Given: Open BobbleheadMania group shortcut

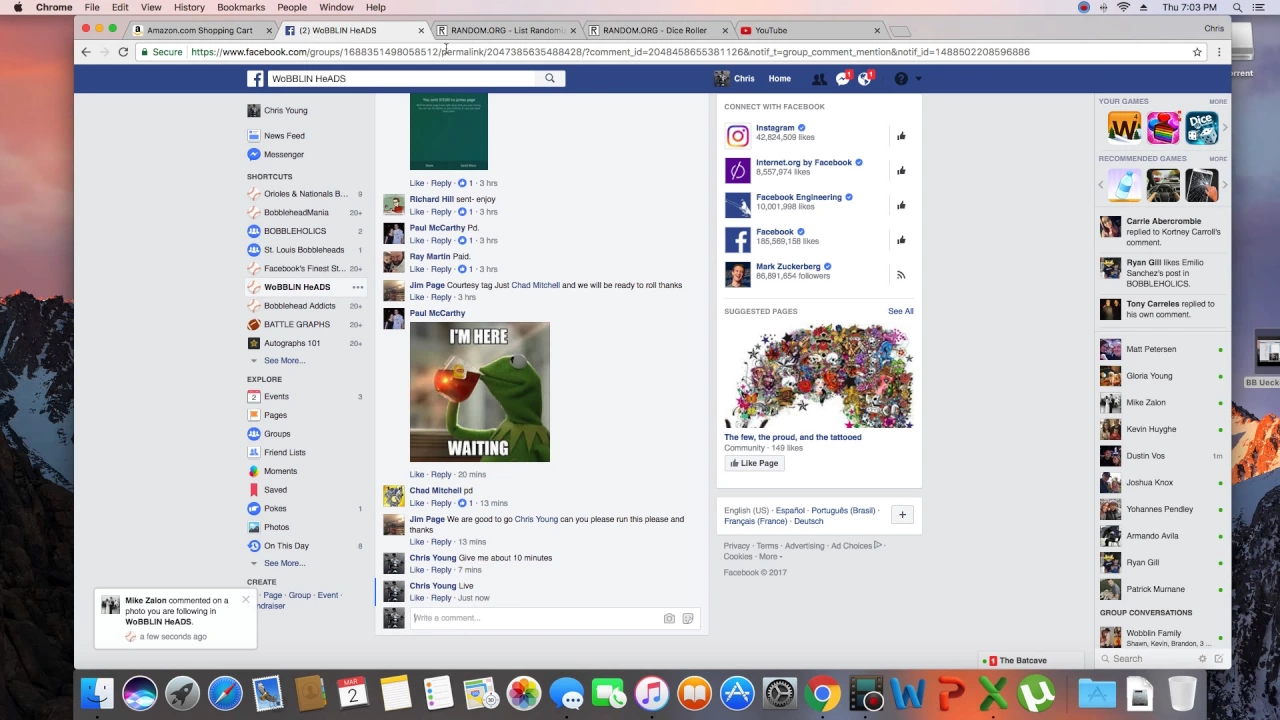Looking at the screenshot, I should (x=296, y=212).
